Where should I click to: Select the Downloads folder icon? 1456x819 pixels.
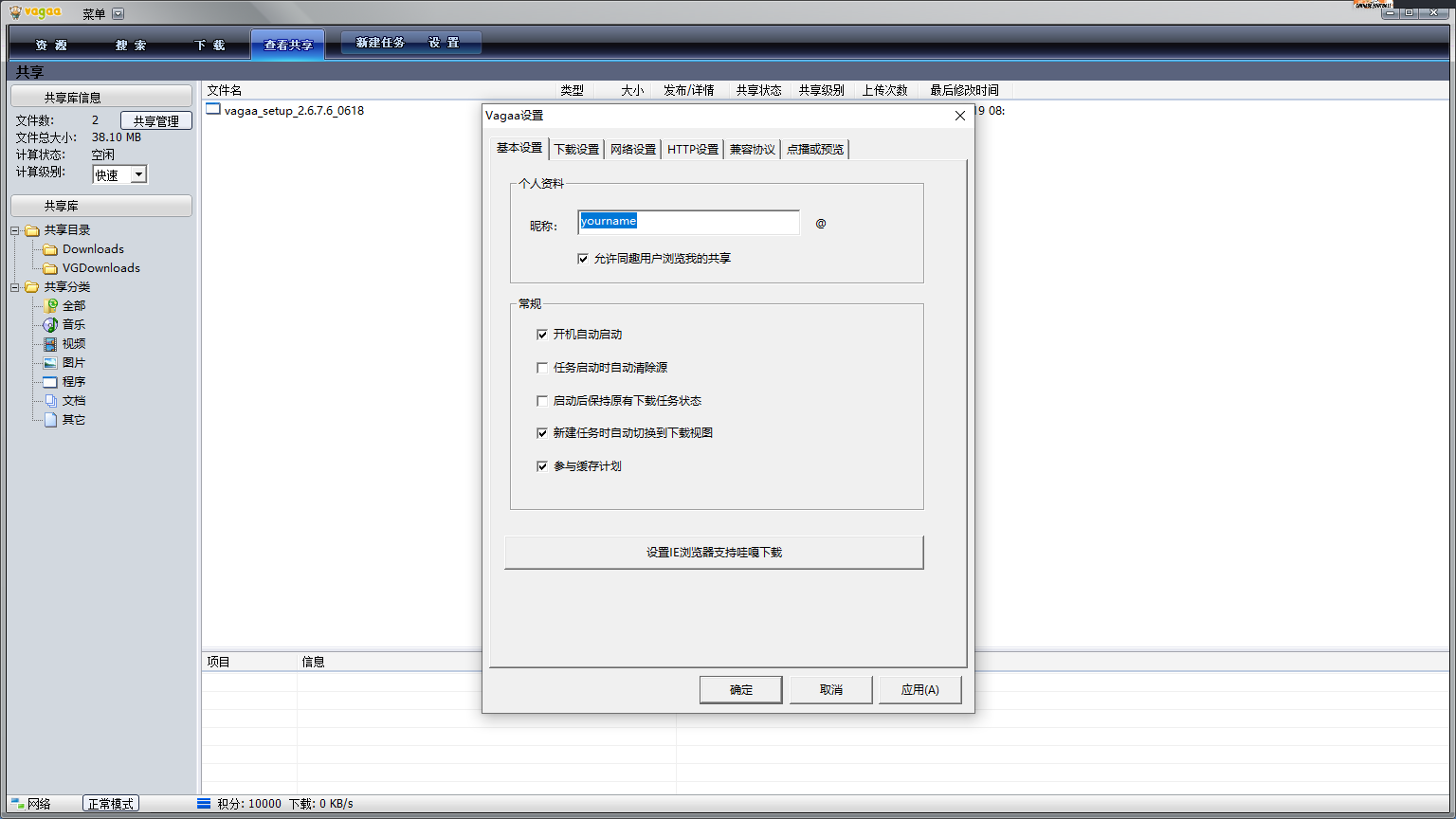pos(50,249)
